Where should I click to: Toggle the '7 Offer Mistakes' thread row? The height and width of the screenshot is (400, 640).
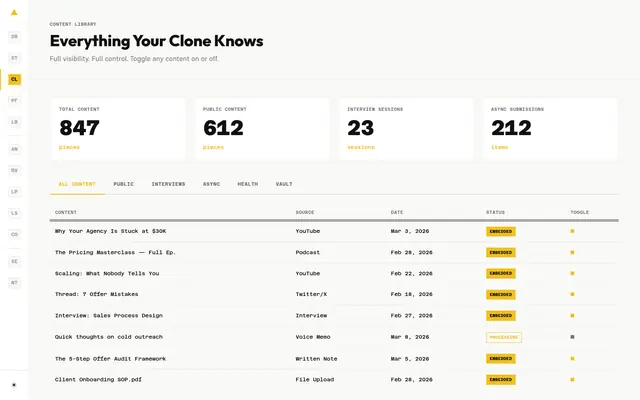pos(572,294)
